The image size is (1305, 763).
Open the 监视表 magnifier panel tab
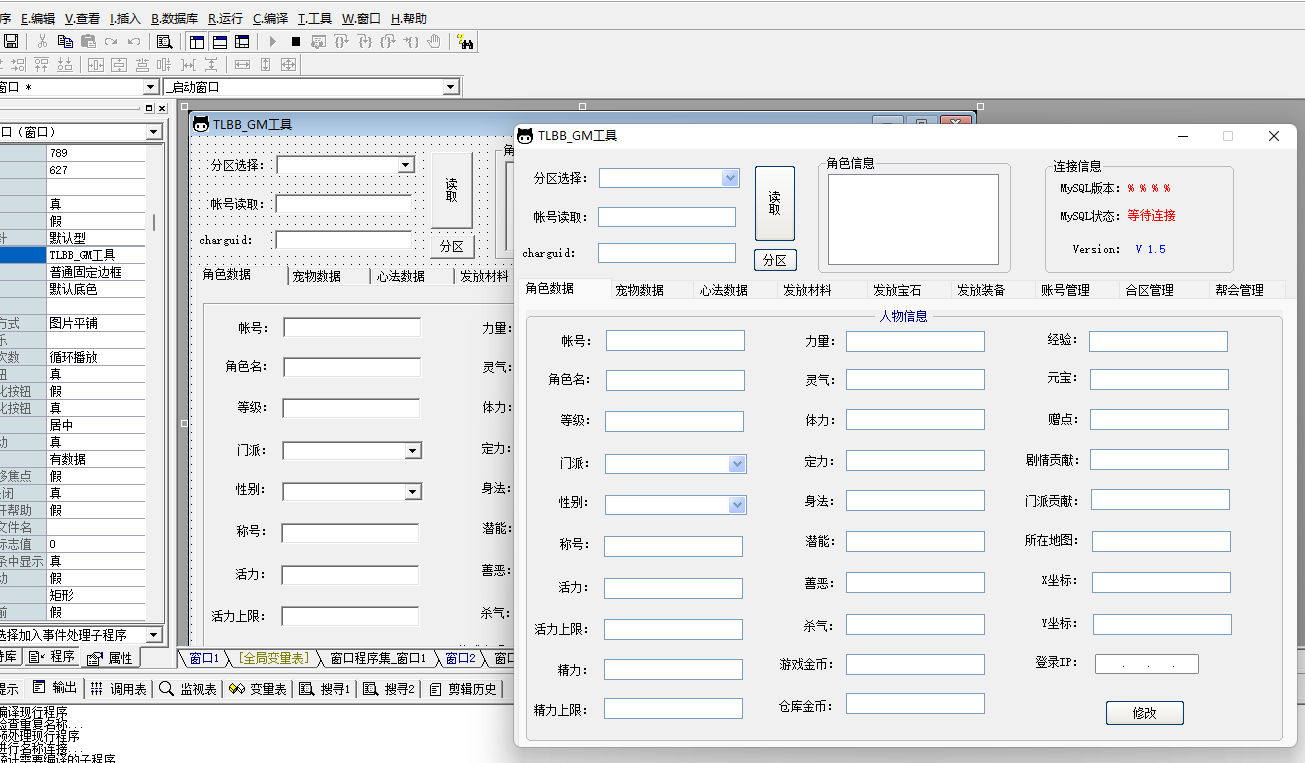pyautogui.click(x=186, y=689)
